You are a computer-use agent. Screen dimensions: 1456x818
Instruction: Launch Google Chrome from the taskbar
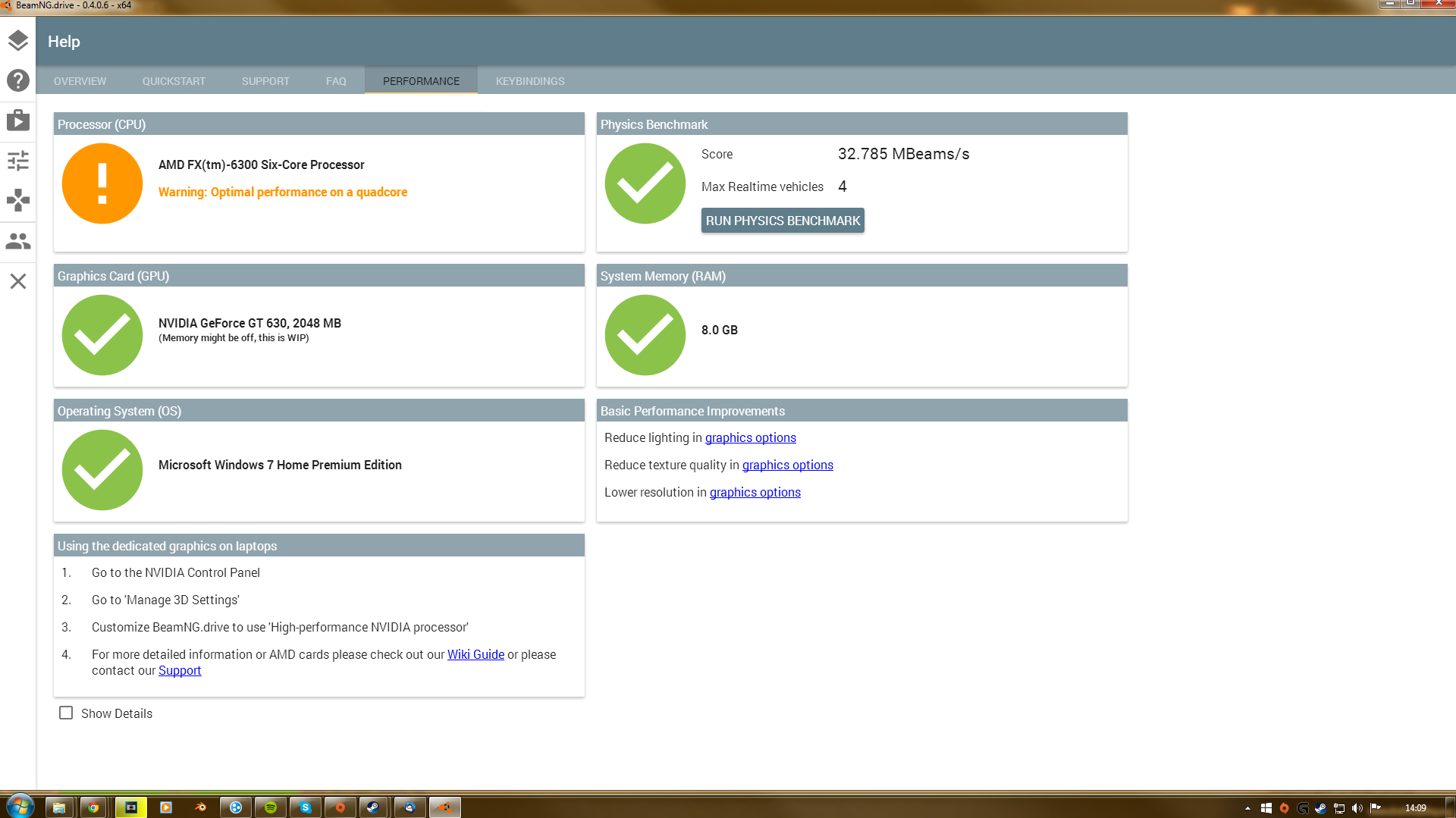coord(93,807)
